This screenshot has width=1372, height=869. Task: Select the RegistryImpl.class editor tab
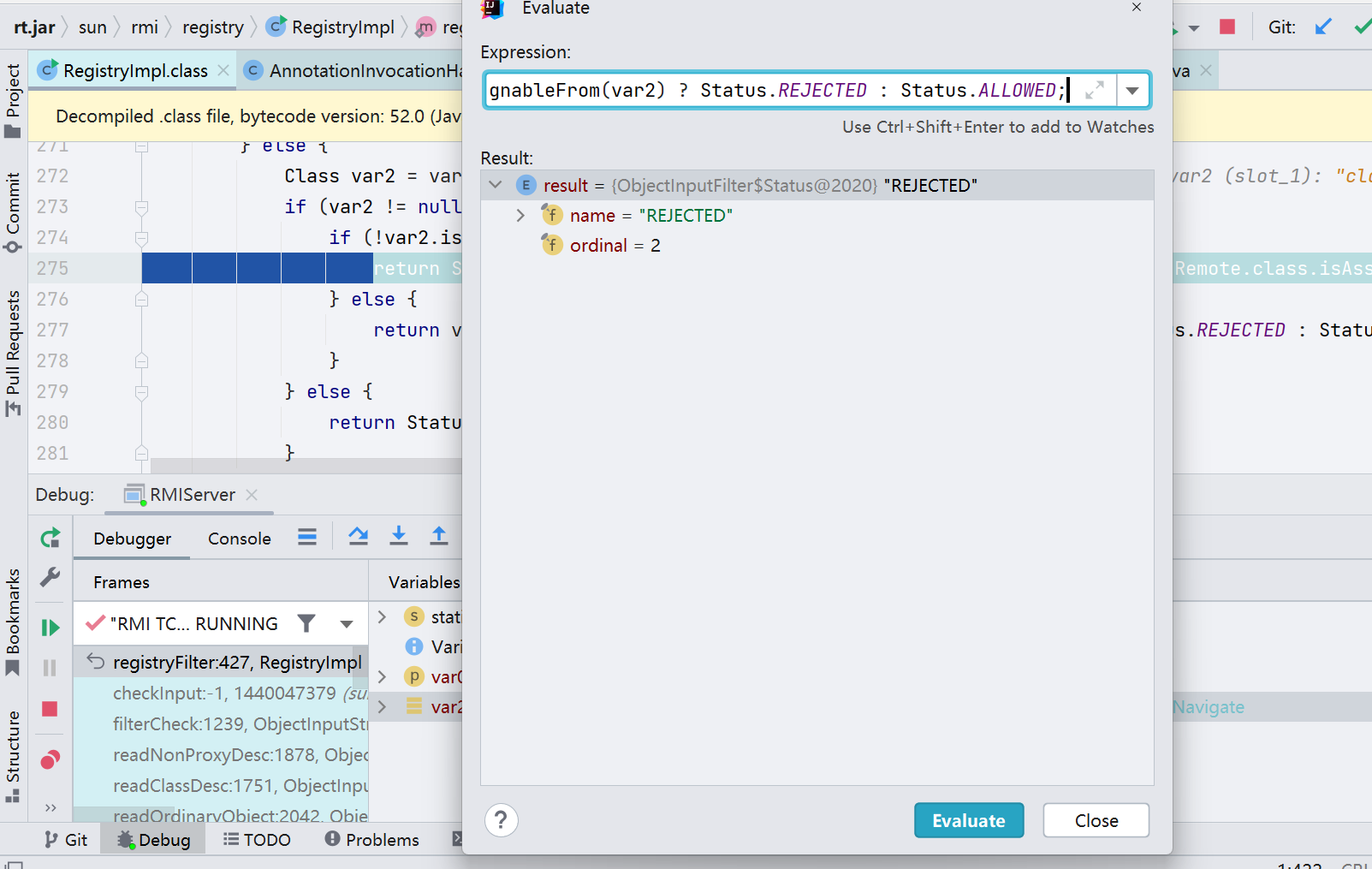(x=134, y=71)
